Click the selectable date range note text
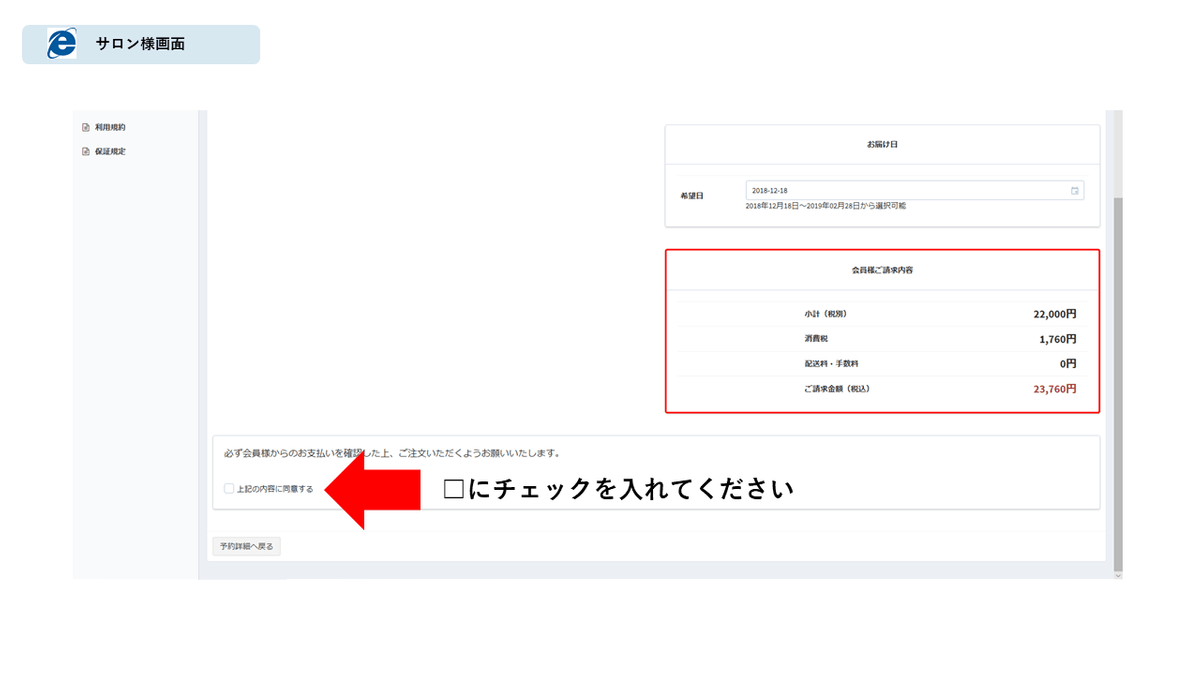The width and height of the screenshot is (1200, 675). [826, 206]
